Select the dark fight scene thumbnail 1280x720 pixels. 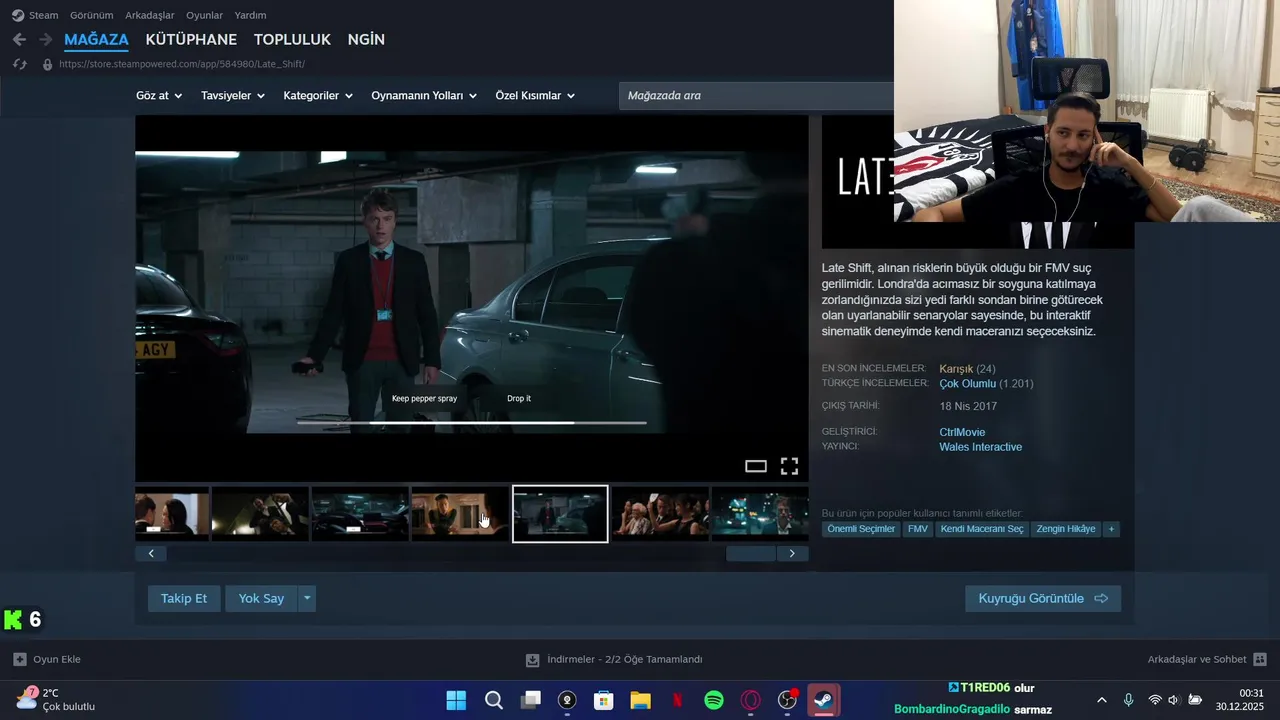260,514
